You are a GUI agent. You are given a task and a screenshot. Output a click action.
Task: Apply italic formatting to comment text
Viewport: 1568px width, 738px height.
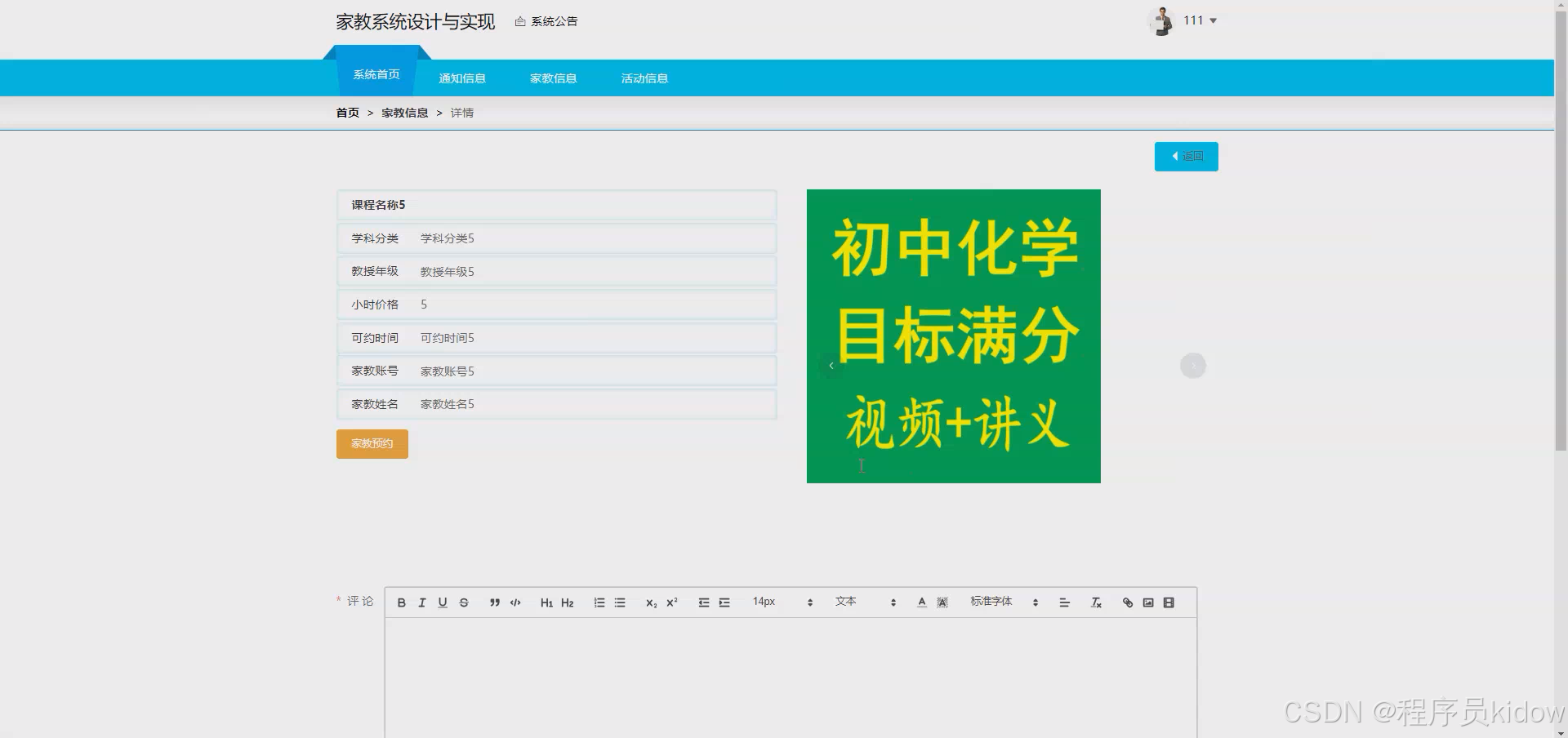422,602
